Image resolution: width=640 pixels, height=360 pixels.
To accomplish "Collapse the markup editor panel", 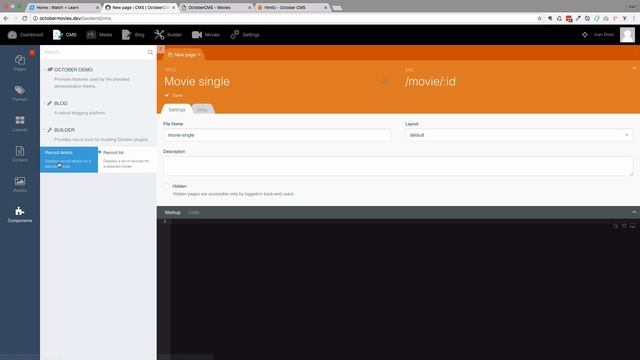I will click(634, 212).
